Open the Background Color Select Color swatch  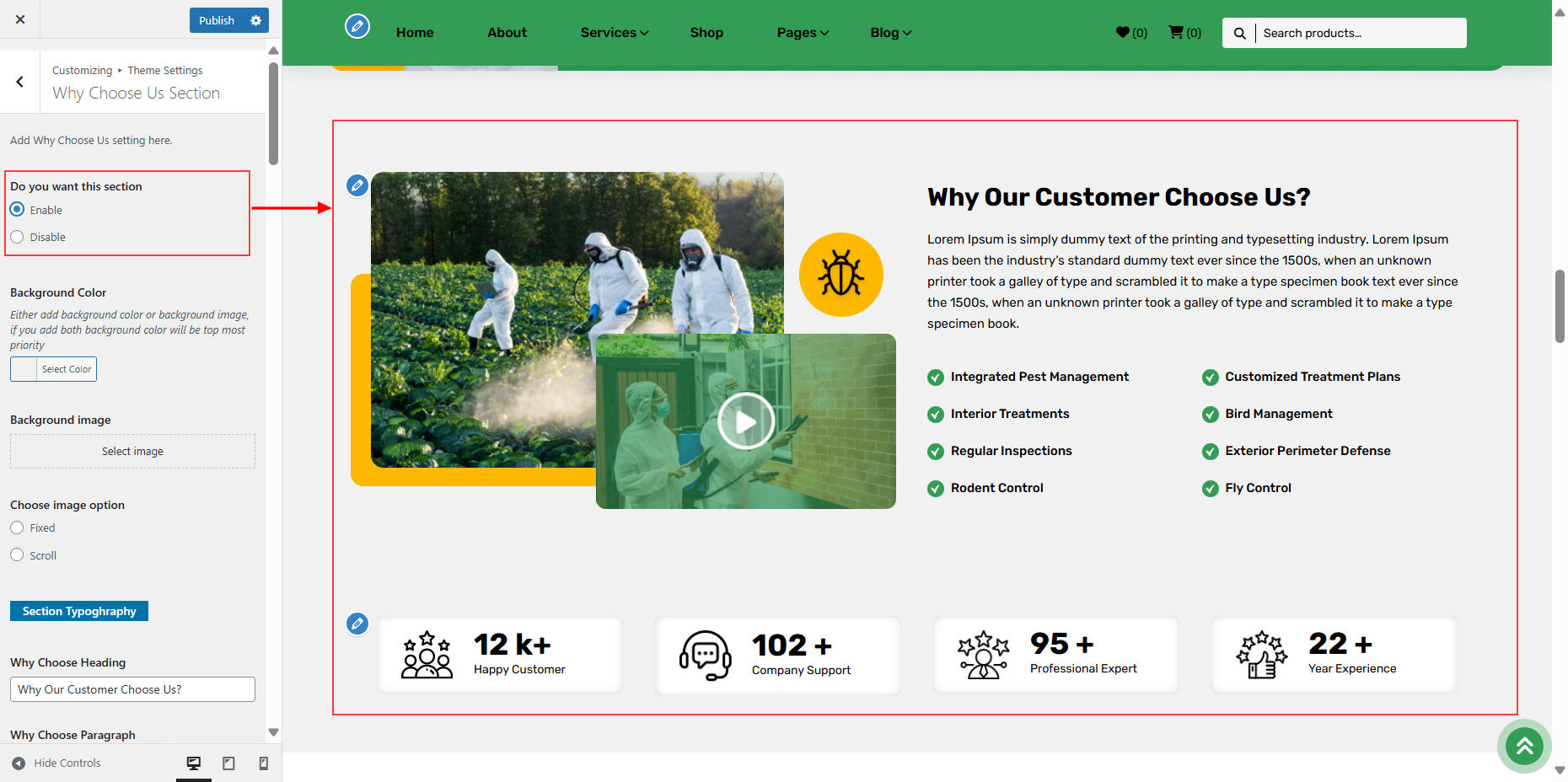54,369
